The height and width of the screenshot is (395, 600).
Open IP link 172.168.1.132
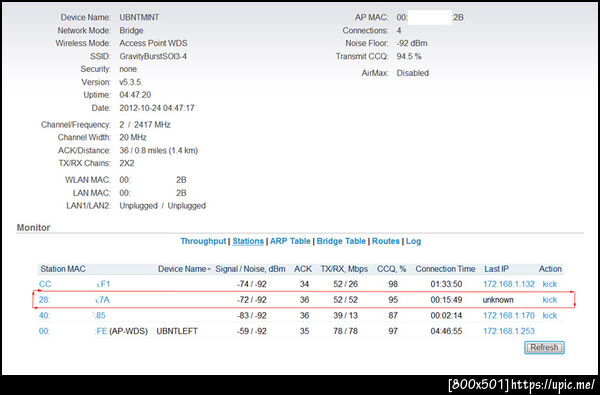[x=509, y=284]
